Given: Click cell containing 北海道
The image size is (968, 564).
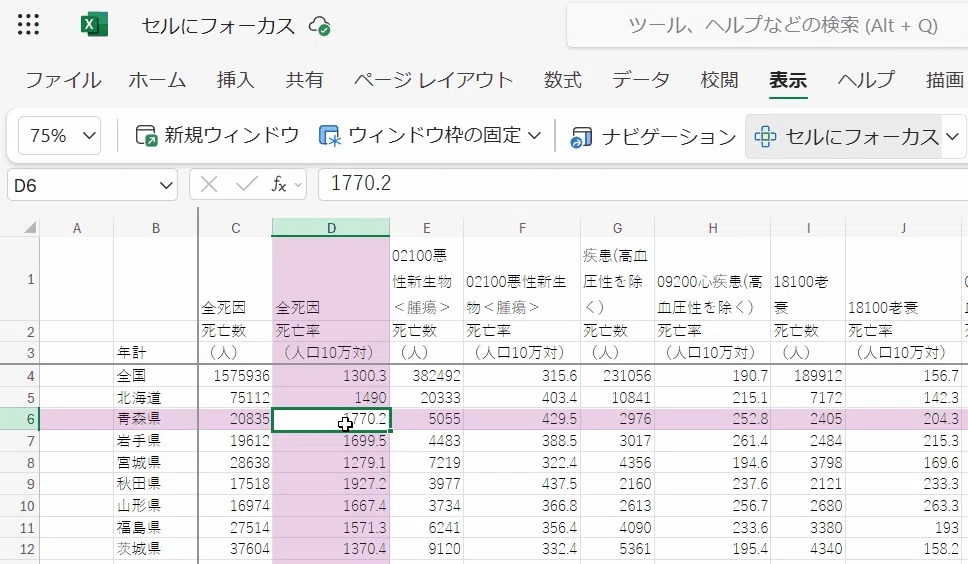Looking at the screenshot, I should point(156,397).
